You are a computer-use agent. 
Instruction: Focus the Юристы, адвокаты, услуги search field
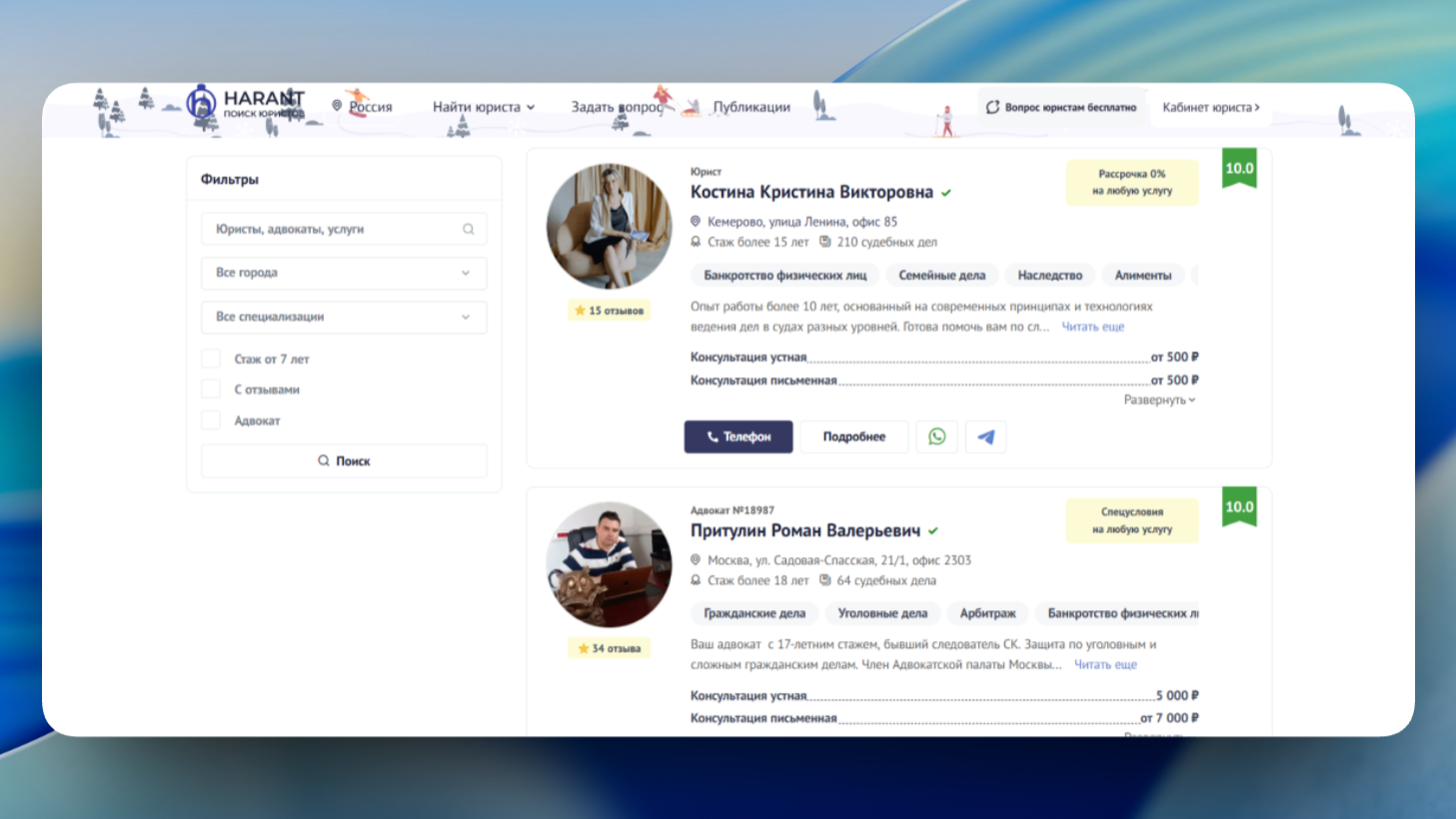point(344,229)
